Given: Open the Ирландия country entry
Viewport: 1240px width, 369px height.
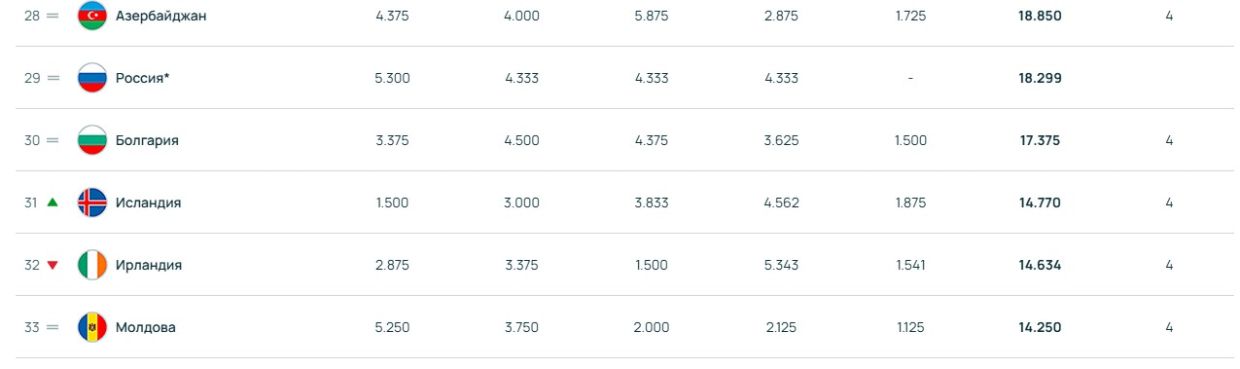Looking at the screenshot, I should 149,265.
